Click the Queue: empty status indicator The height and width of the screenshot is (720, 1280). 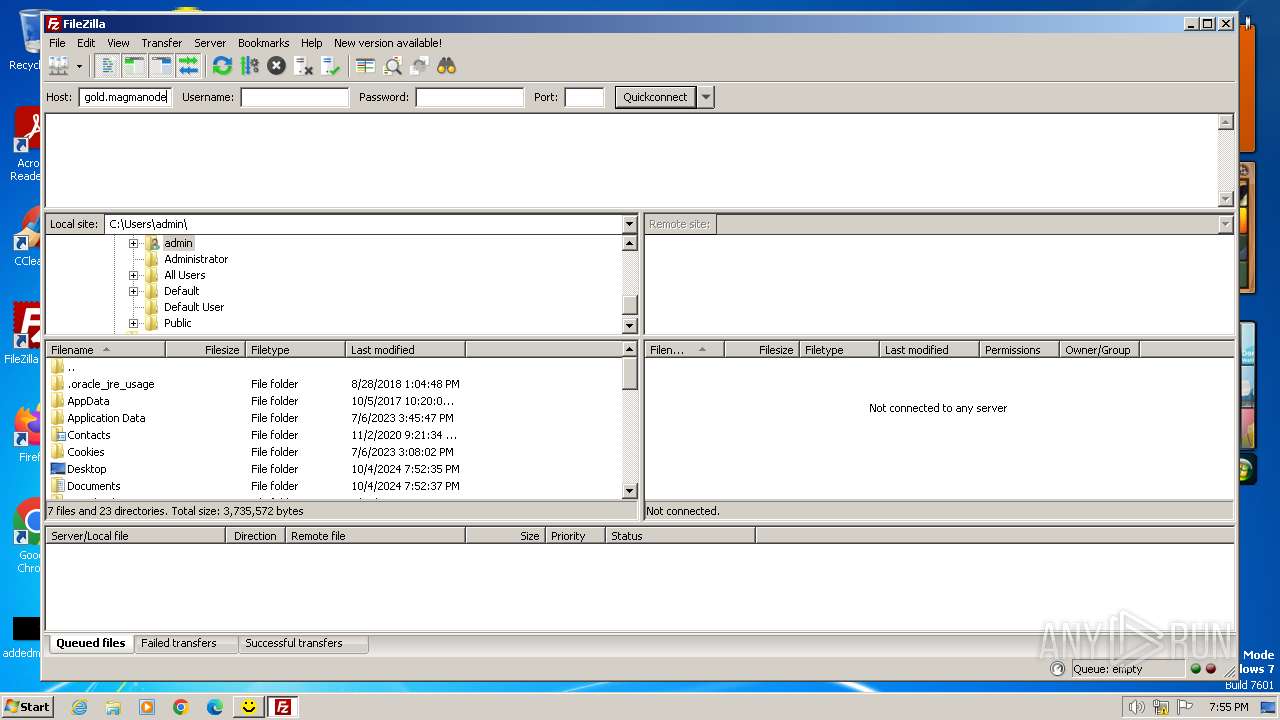click(1126, 669)
